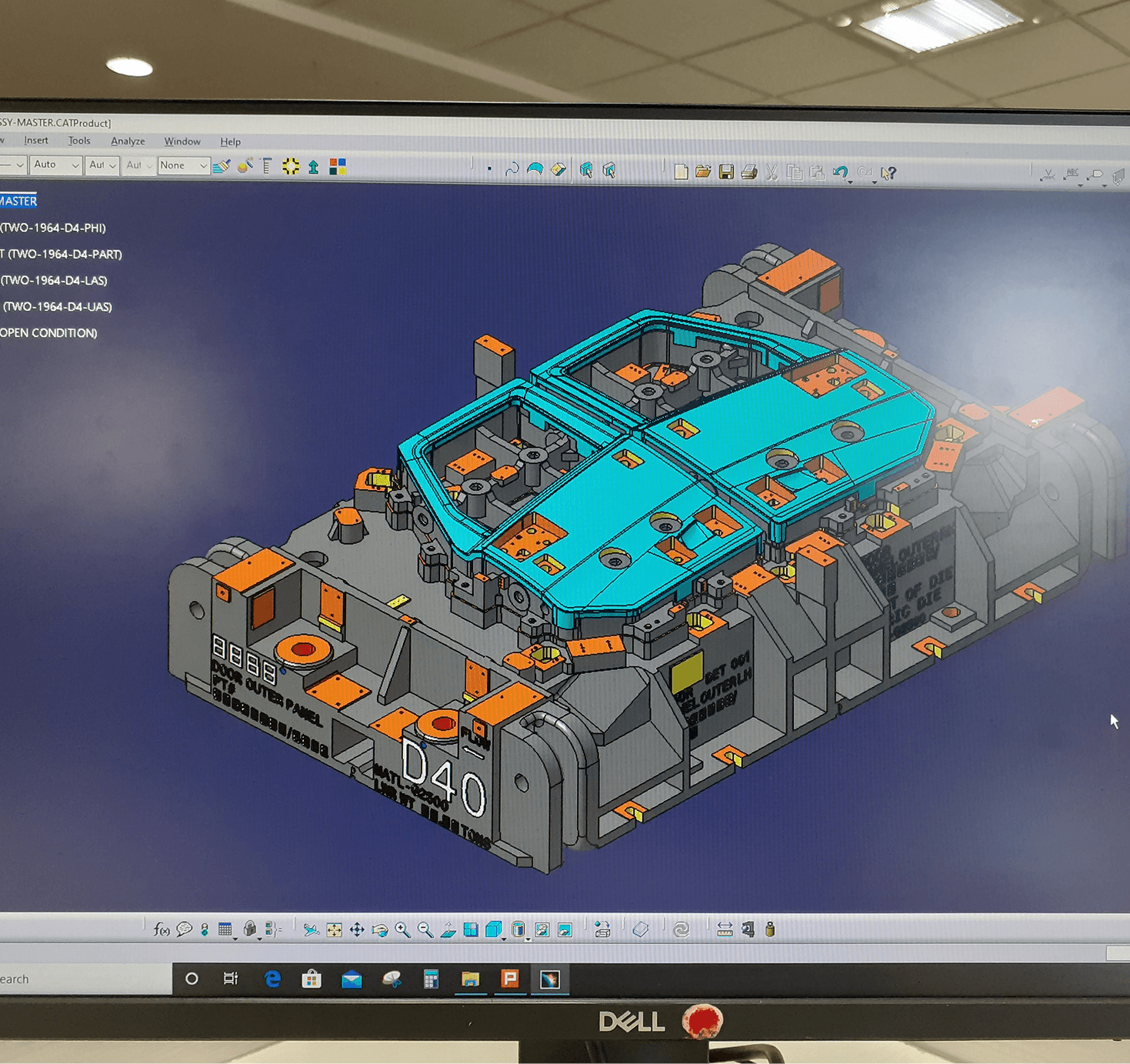Select the highlighted MASTER tree node
1130x1064 pixels.
[x=18, y=201]
